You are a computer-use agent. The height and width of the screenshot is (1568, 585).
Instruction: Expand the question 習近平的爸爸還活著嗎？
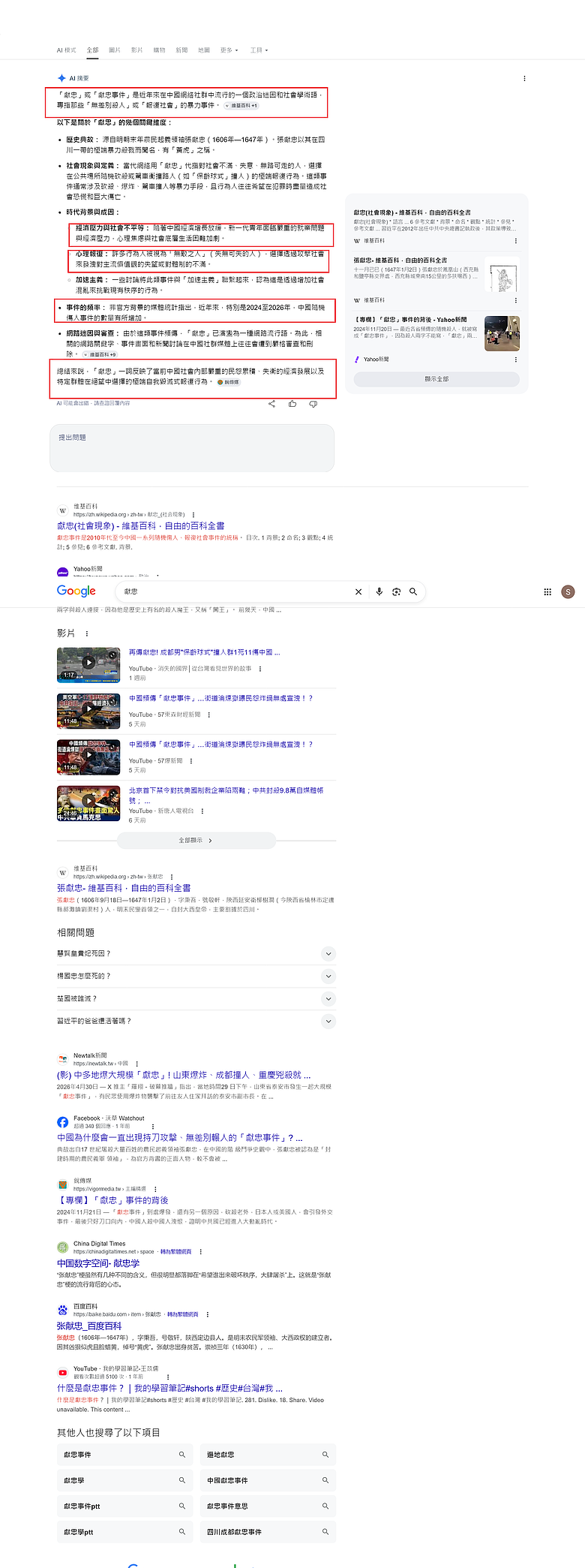coord(196,1021)
